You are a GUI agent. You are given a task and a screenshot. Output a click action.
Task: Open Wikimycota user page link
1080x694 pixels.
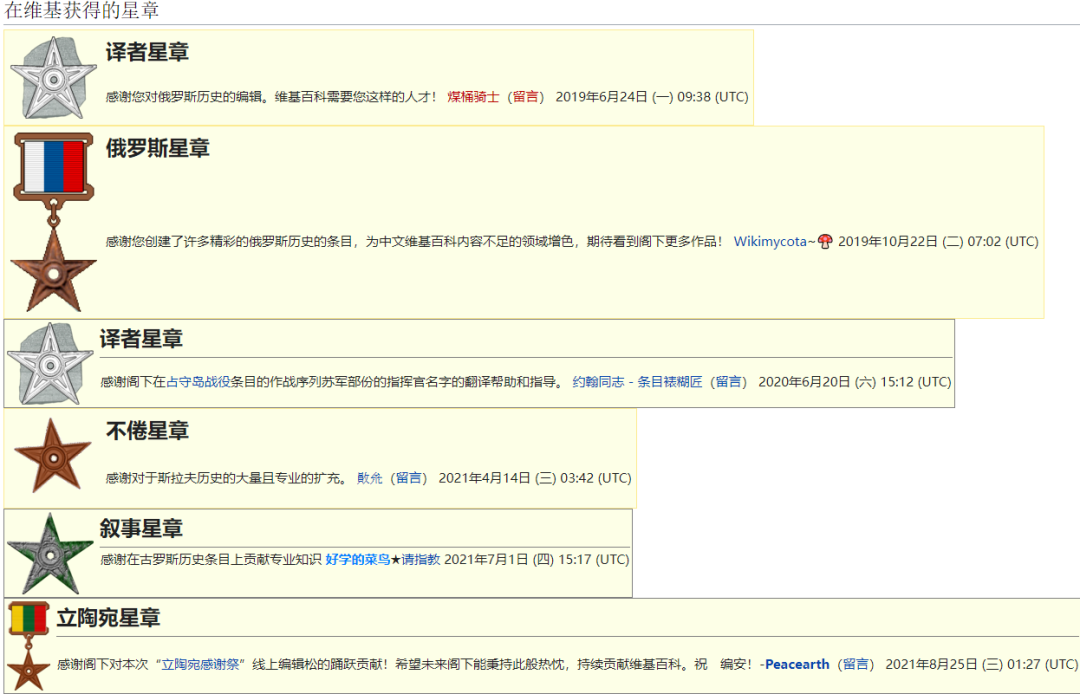point(771,242)
